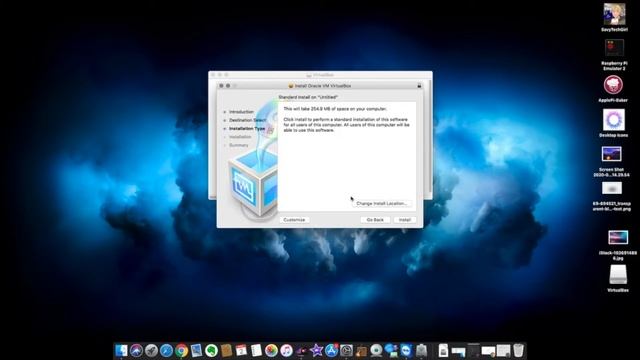
Task: Open the brown notebook icon in dock
Action: click(x=226, y=350)
